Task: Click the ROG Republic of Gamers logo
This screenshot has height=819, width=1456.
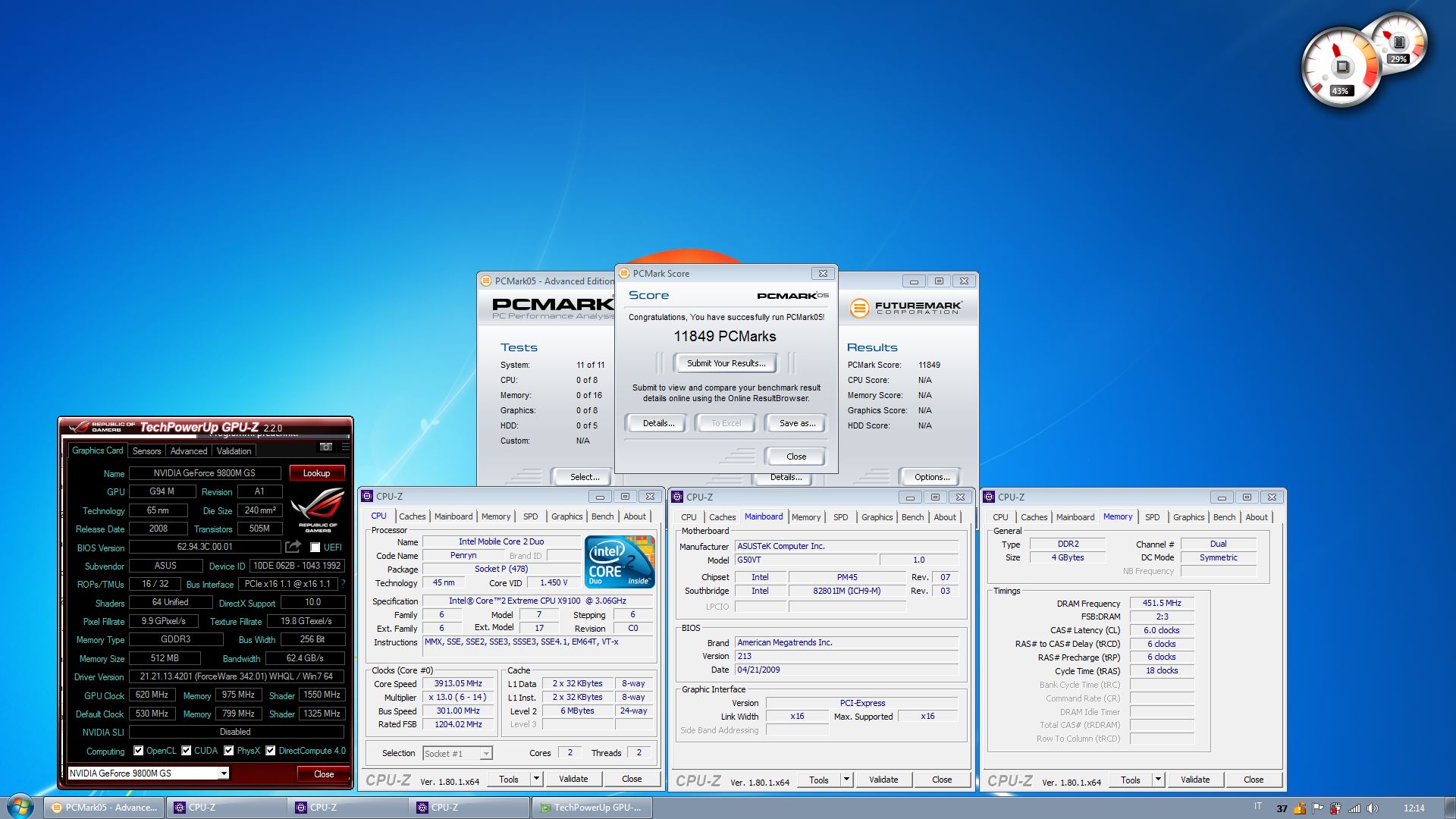Action: tap(318, 510)
